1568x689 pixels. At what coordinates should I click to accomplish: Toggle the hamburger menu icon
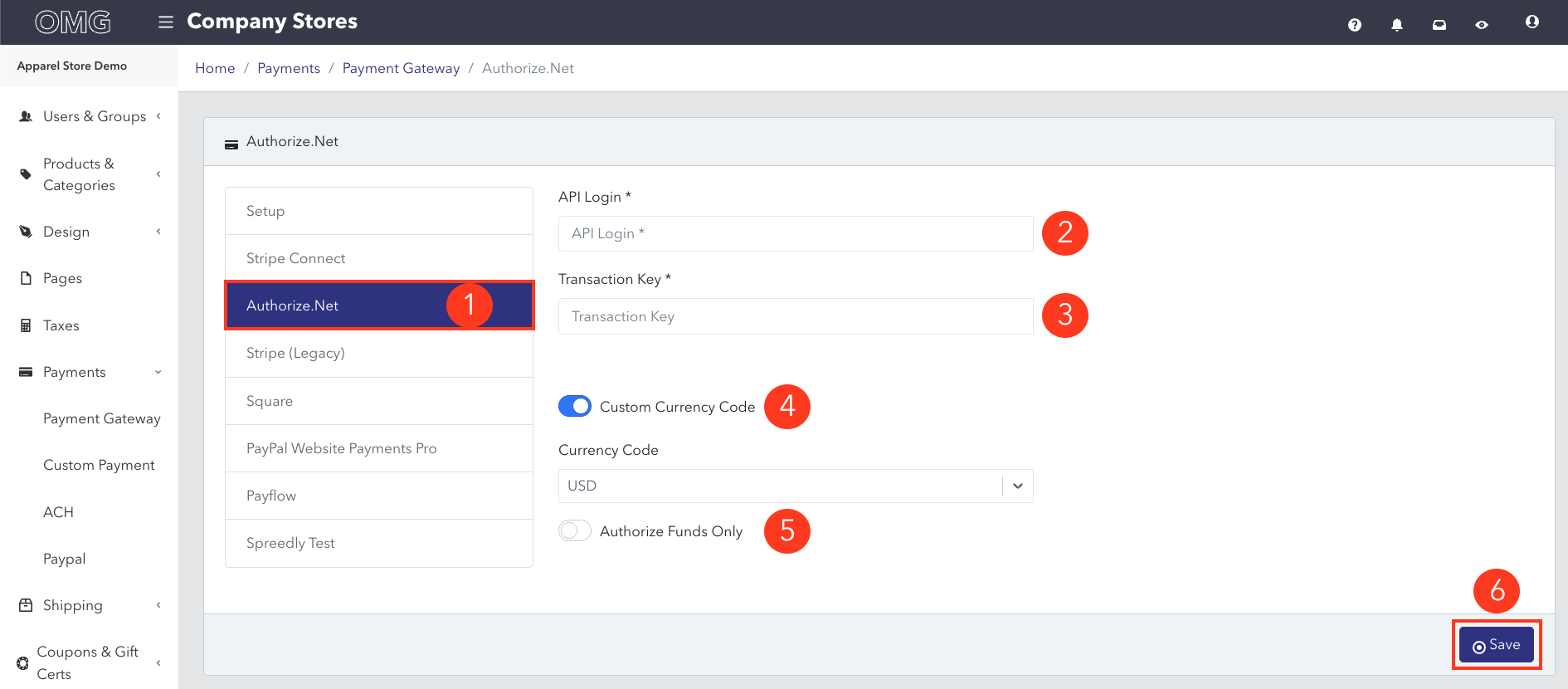166,22
